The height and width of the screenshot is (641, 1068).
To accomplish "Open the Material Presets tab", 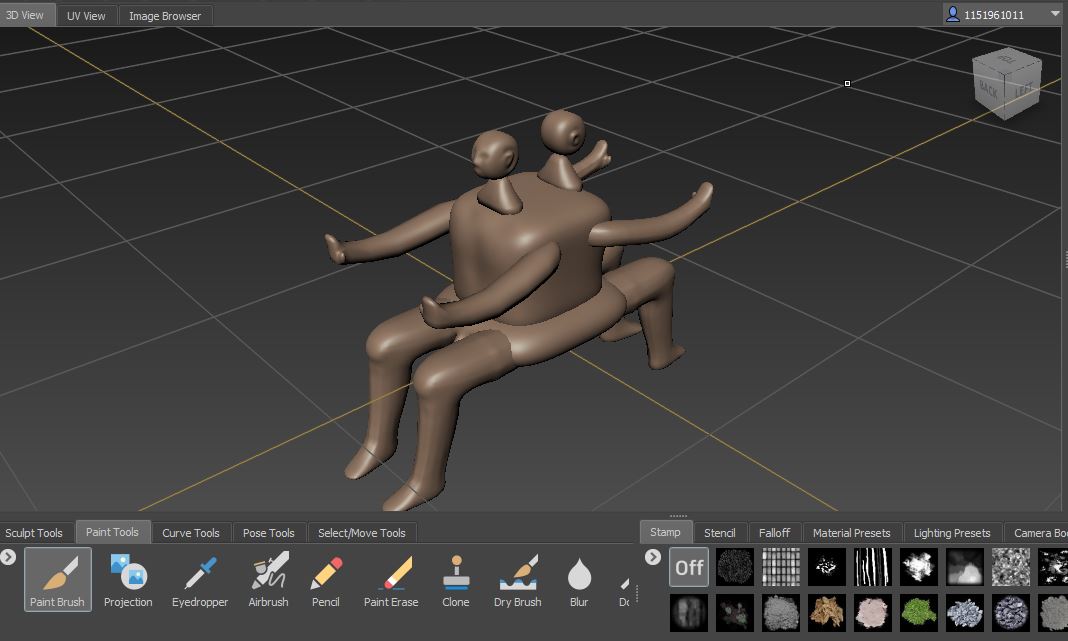I will point(851,533).
